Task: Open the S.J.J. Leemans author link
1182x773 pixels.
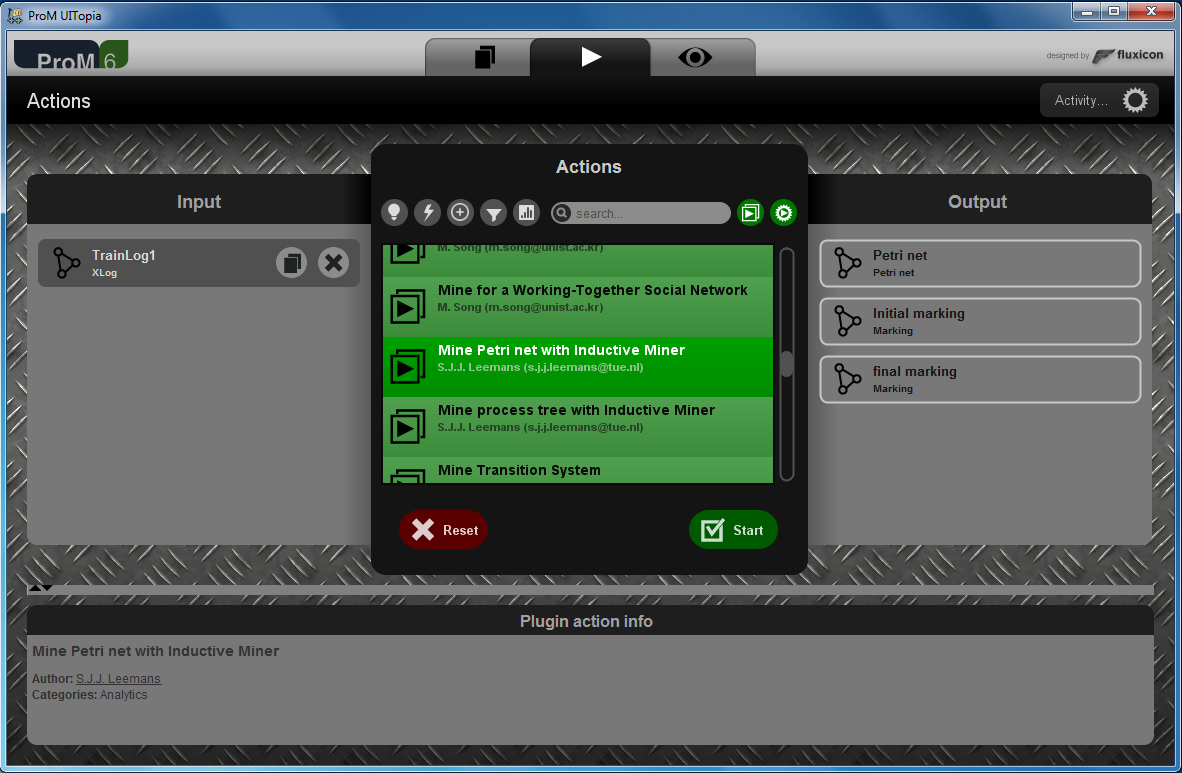Action: tap(118, 679)
